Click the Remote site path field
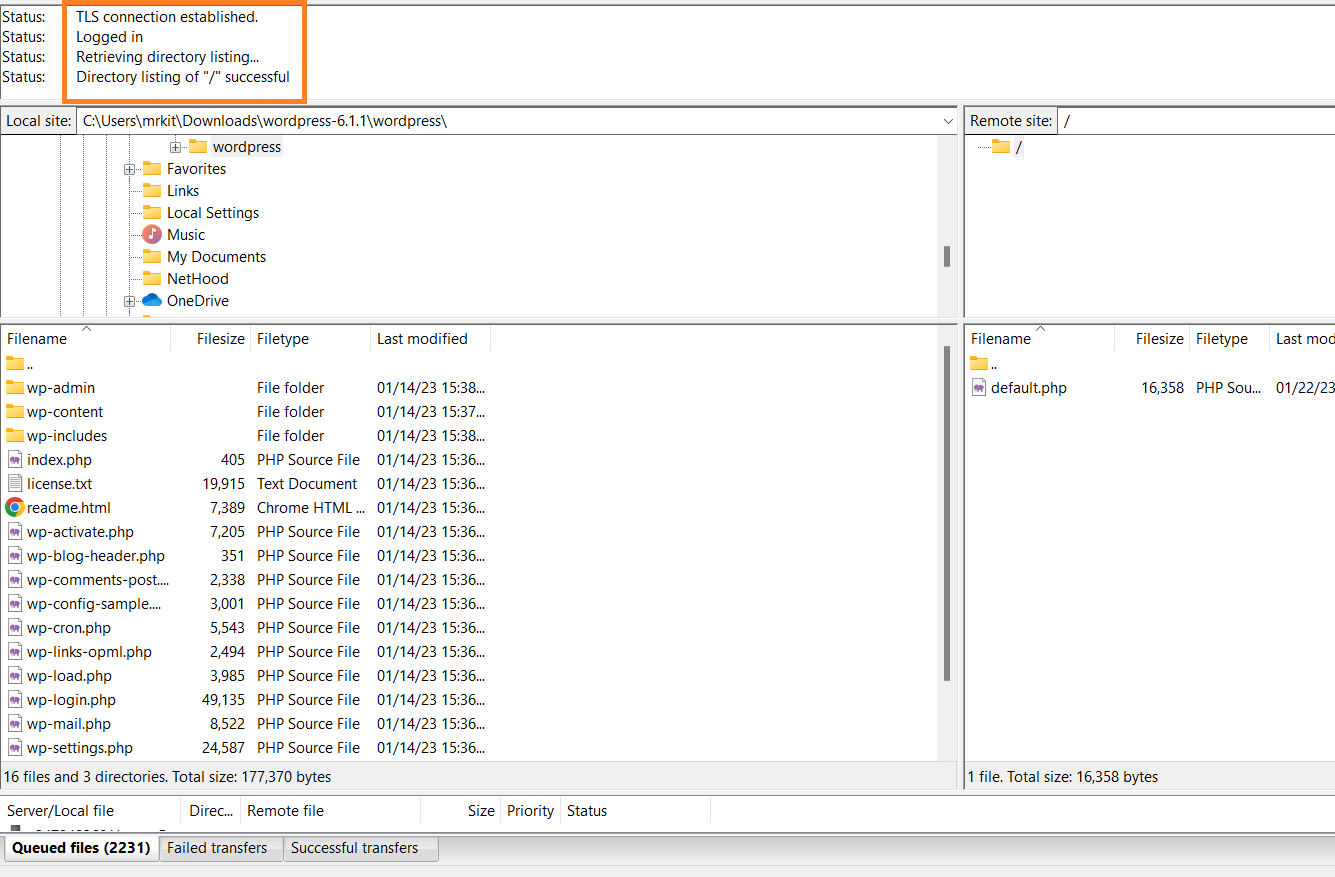 pyautogui.click(x=1196, y=121)
